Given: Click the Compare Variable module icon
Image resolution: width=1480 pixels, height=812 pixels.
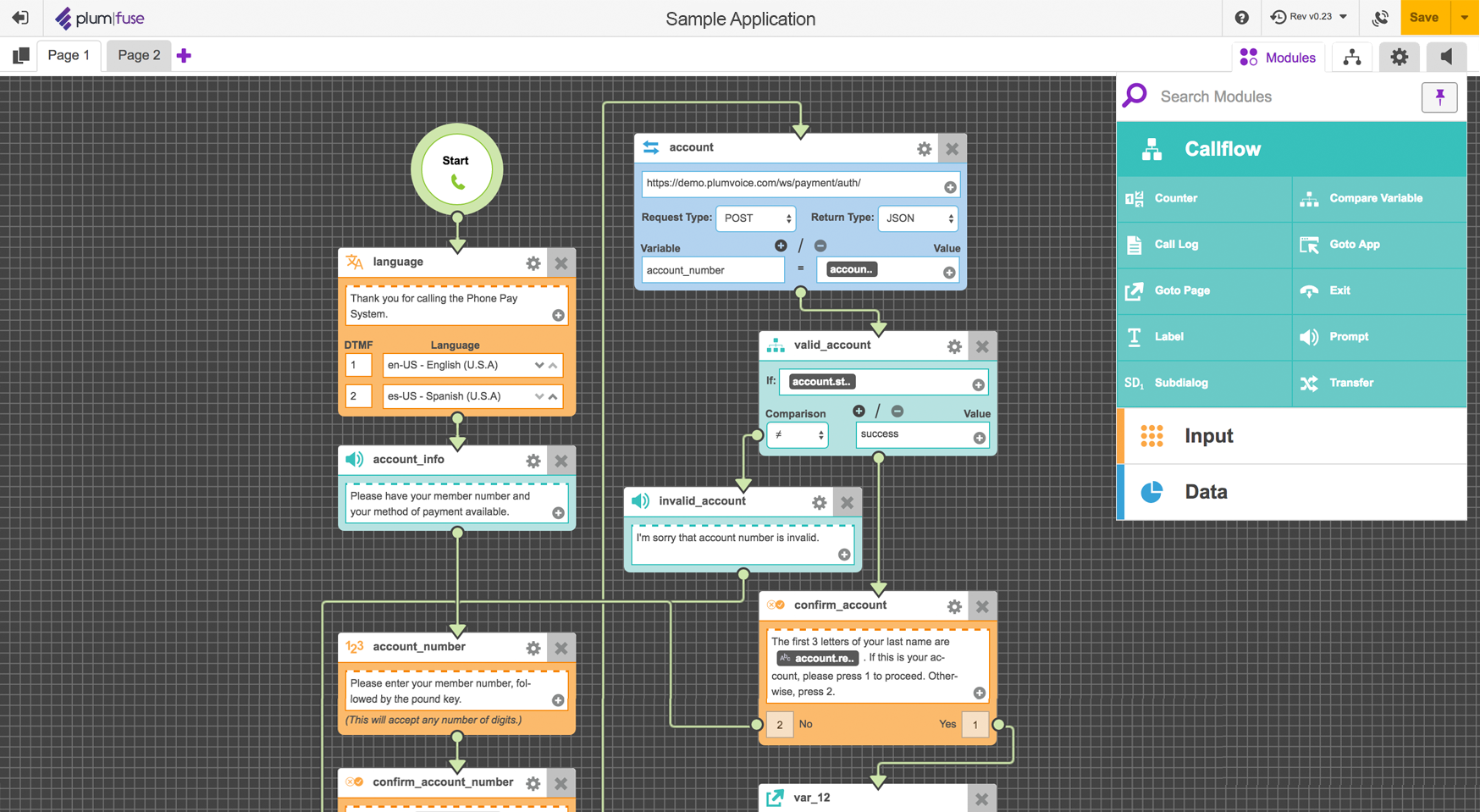Looking at the screenshot, I should click(x=1309, y=198).
